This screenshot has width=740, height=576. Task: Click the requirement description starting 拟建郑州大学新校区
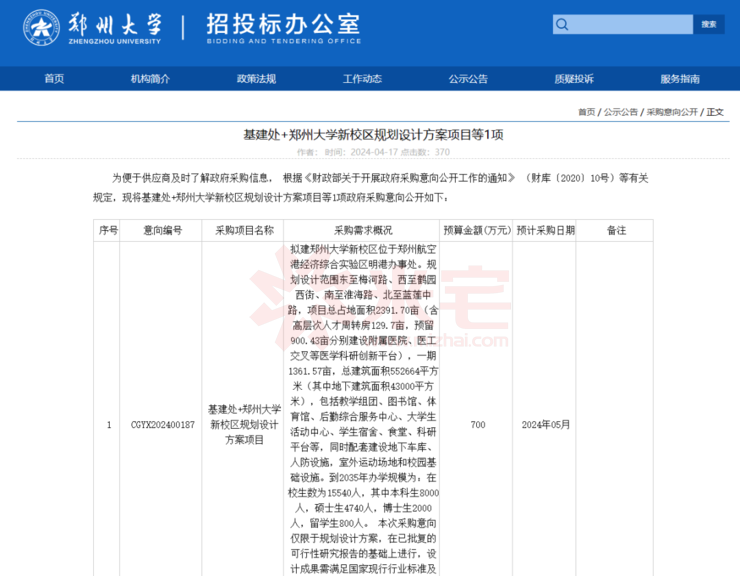pos(363,409)
